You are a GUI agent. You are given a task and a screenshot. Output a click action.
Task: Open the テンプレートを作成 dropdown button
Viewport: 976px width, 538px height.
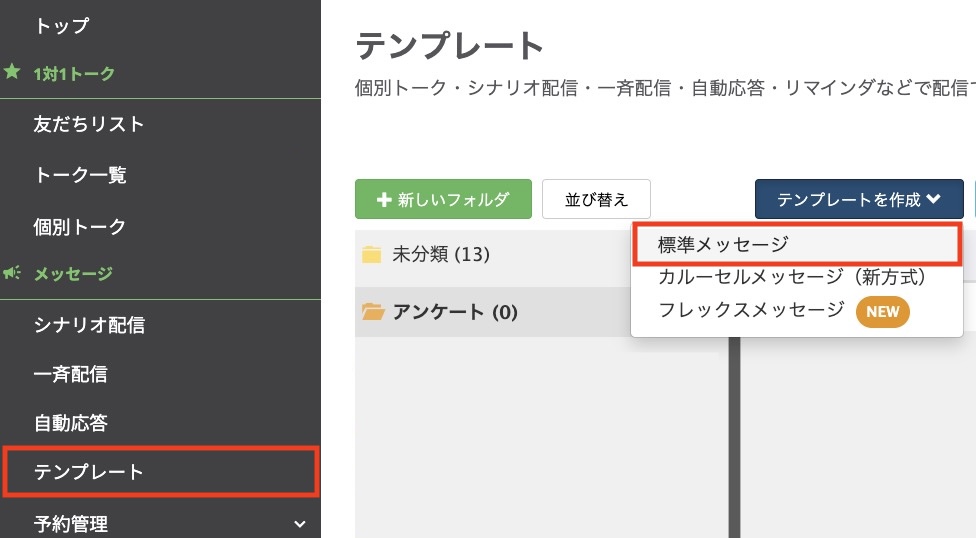858,199
